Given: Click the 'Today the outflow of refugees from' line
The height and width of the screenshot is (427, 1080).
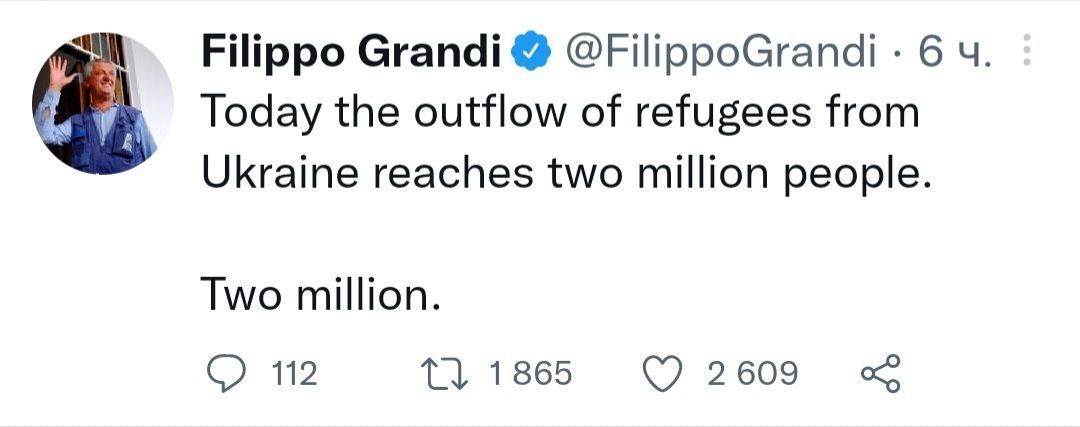Looking at the screenshot, I should 560,112.
